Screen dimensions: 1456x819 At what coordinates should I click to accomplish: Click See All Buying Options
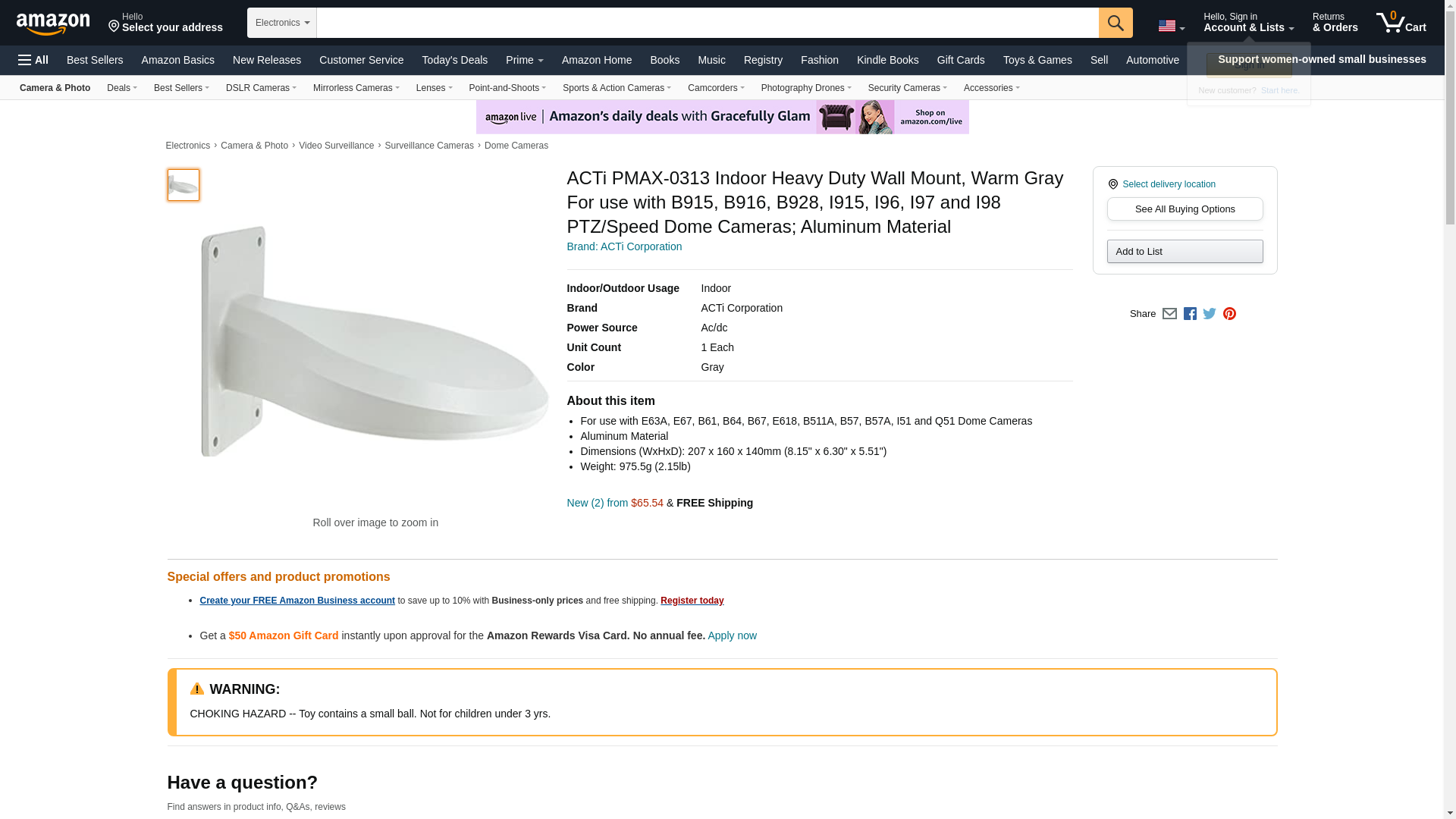coord(1185,209)
